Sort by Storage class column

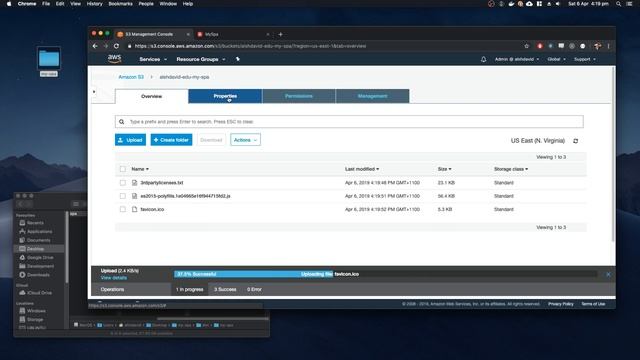(x=511, y=169)
